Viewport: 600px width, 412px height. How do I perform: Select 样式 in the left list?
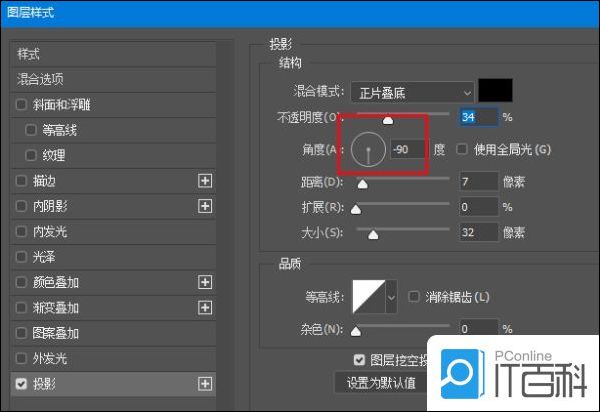tap(113, 54)
